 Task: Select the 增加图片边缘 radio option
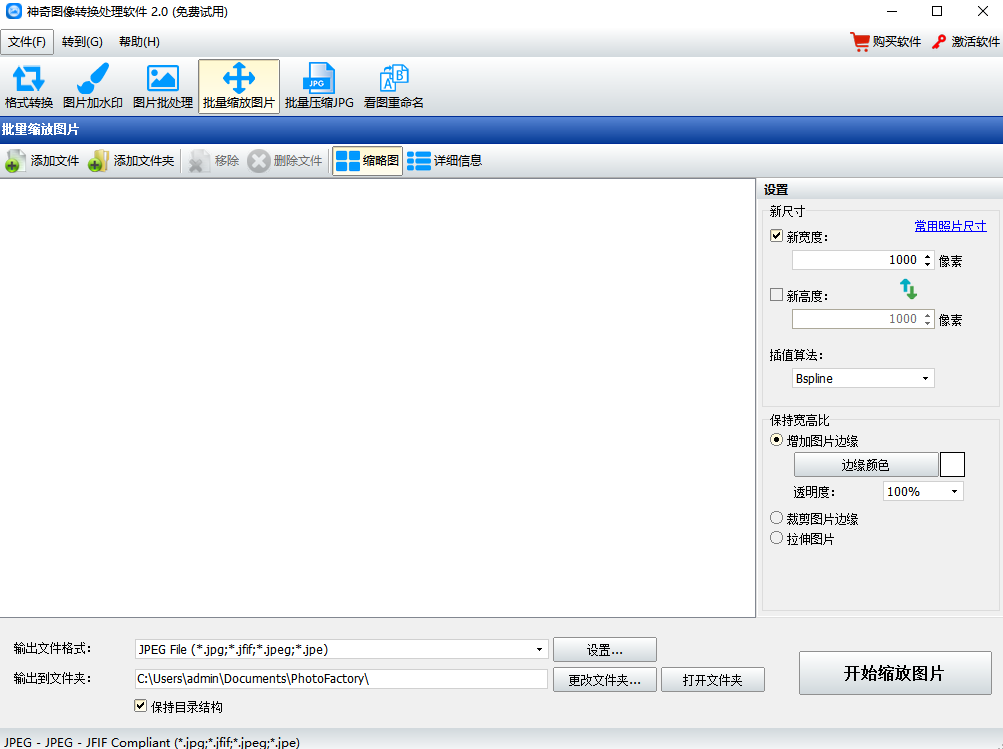(x=777, y=440)
